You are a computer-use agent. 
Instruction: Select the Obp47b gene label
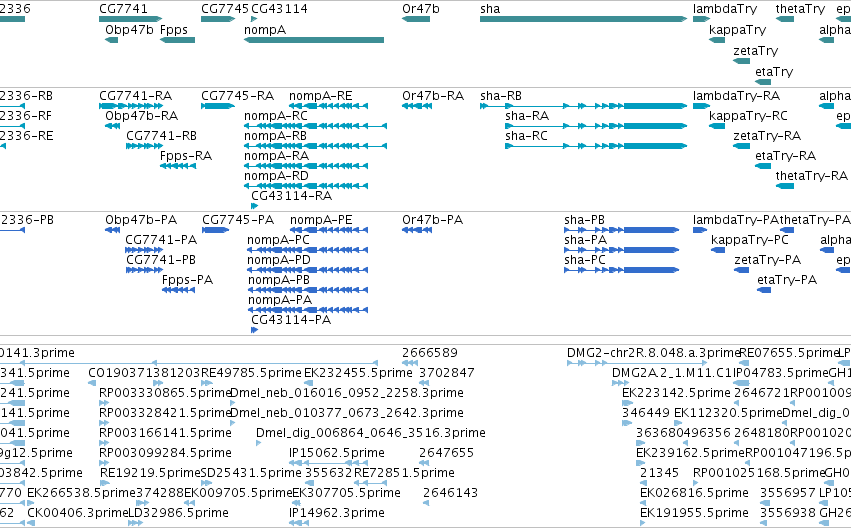(x=129, y=30)
